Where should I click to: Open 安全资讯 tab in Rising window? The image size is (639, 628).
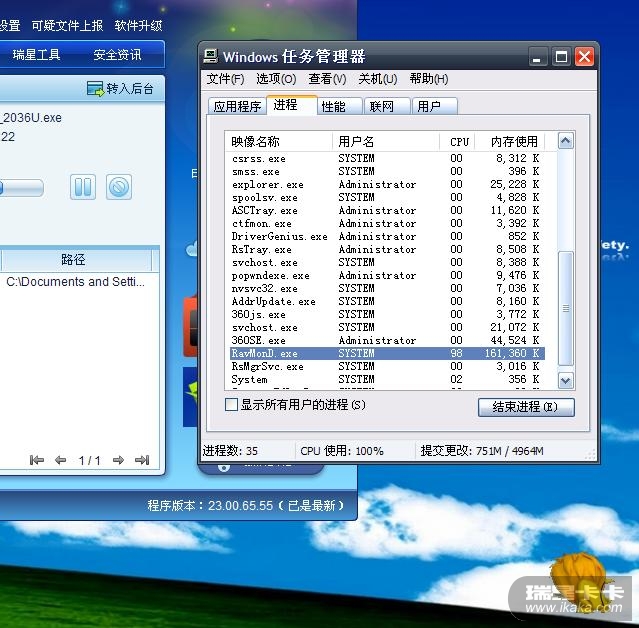117,55
